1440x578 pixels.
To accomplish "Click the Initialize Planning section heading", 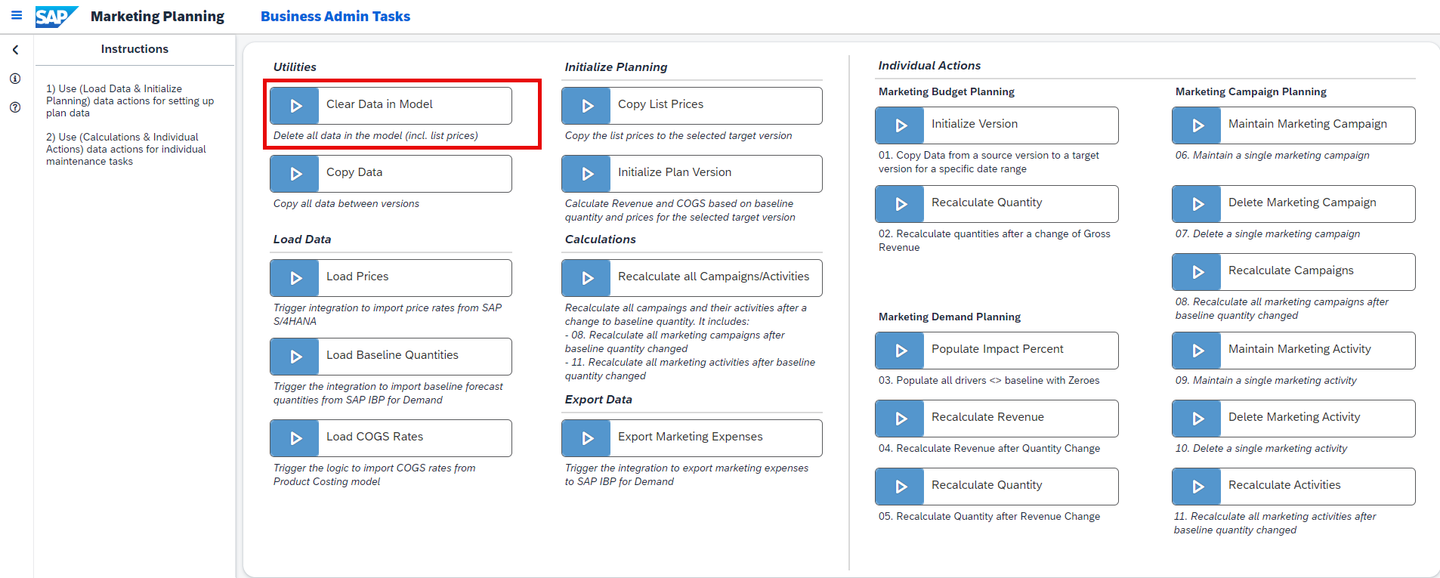I will [616, 67].
